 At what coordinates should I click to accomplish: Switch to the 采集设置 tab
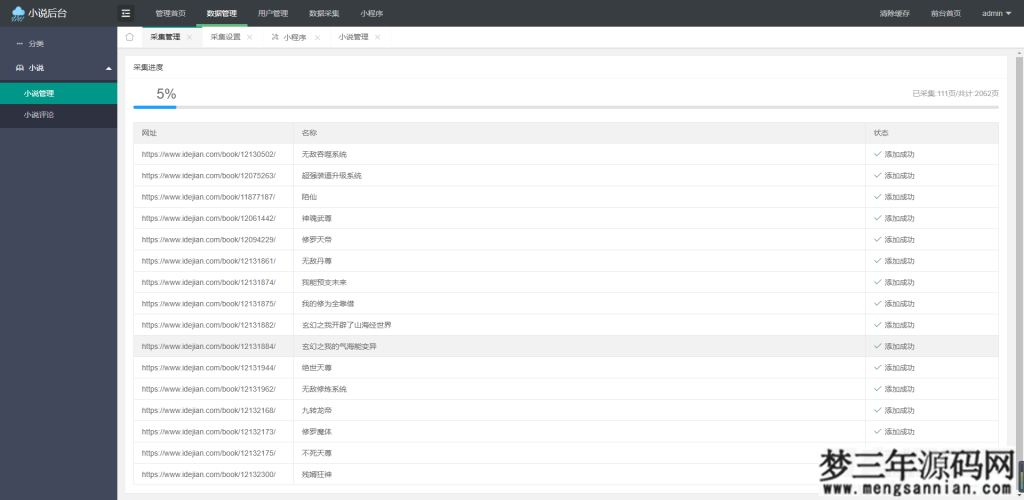(225, 37)
